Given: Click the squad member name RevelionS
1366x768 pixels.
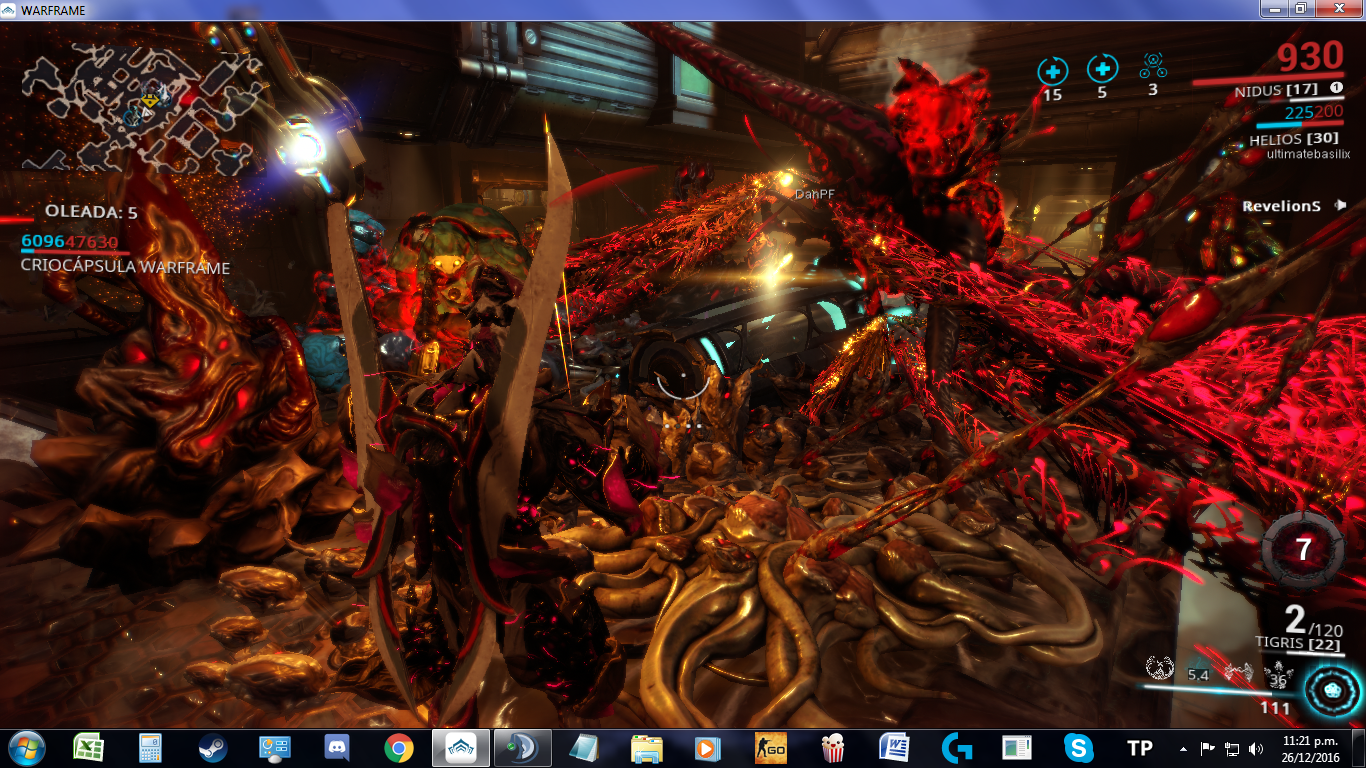Looking at the screenshot, I should 1281,206.
